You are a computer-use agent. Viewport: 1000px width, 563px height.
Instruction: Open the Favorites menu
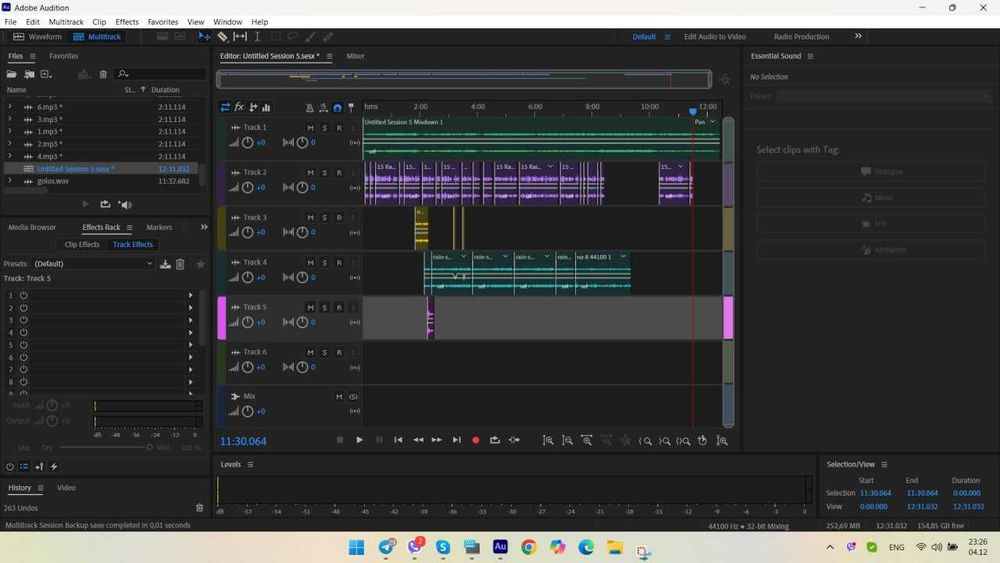pos(163,22)
